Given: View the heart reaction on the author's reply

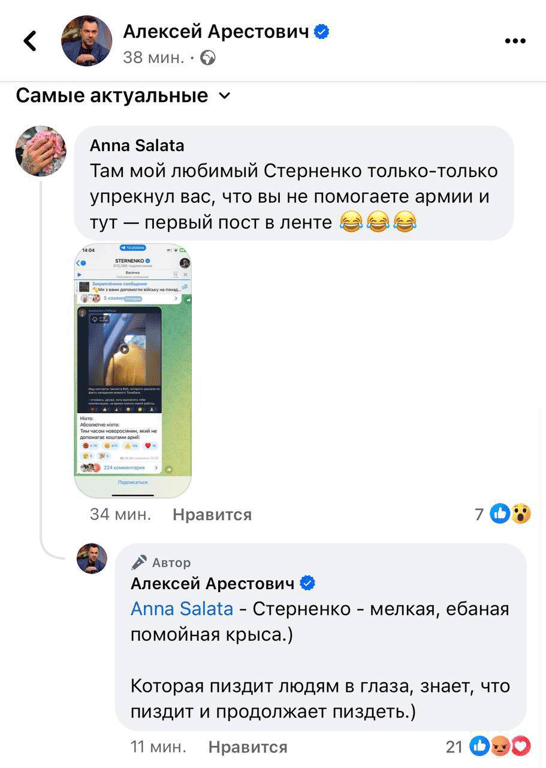Looking at the screenshot, I should click(x=521, y=746).
